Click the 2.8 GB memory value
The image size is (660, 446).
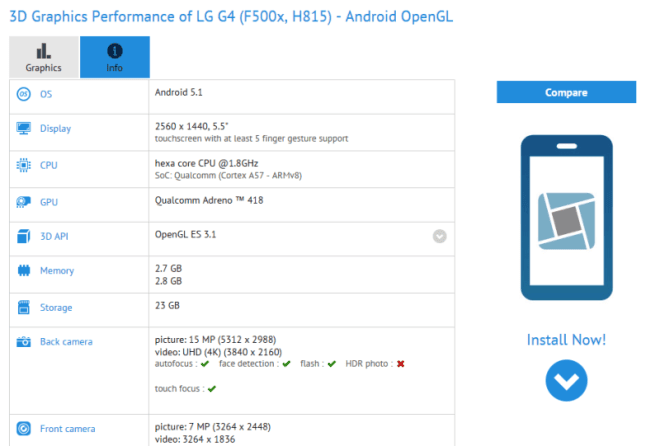point(168,281)
